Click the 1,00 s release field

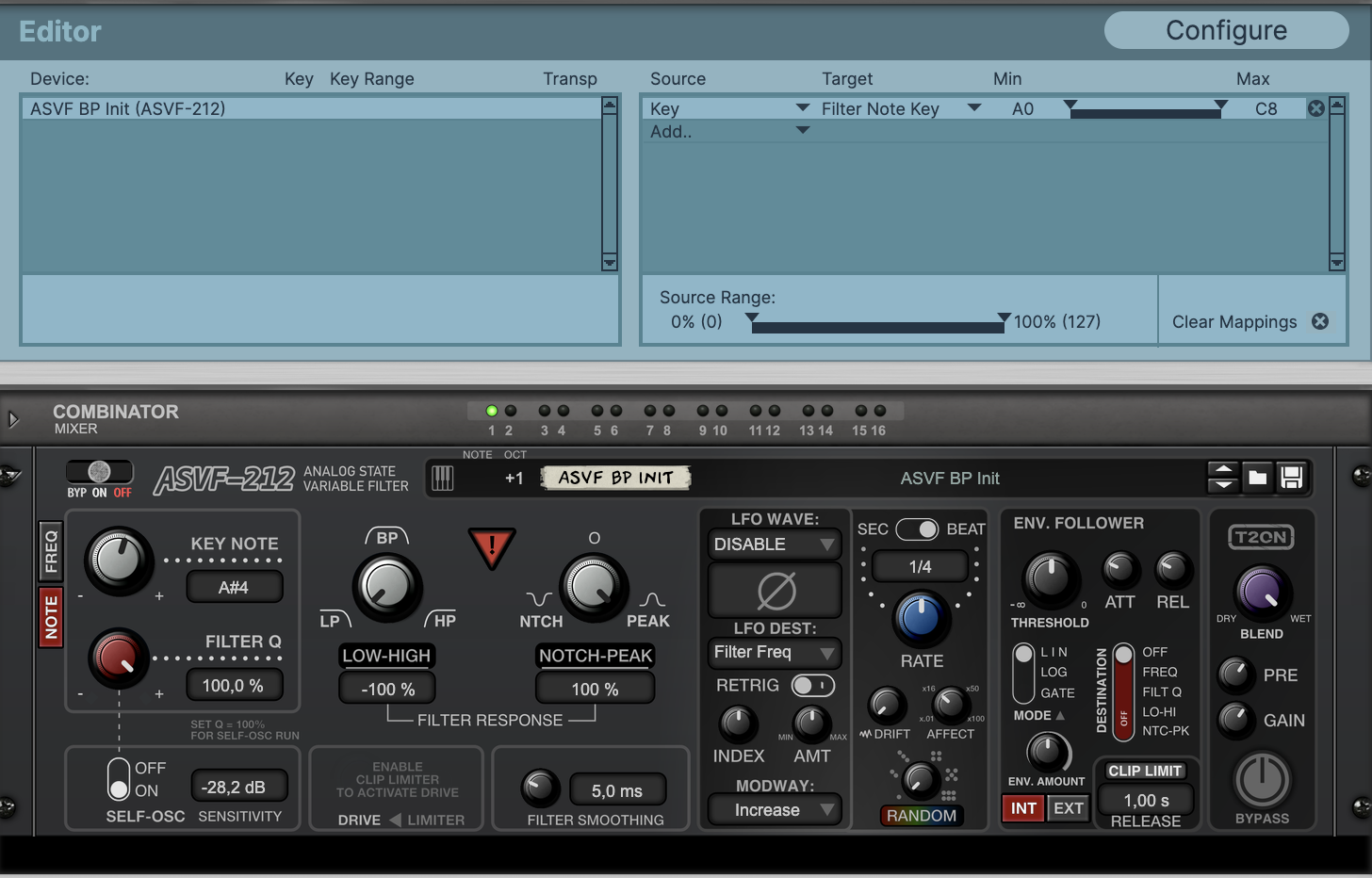pyautogui.click(x=1145, y=801)
